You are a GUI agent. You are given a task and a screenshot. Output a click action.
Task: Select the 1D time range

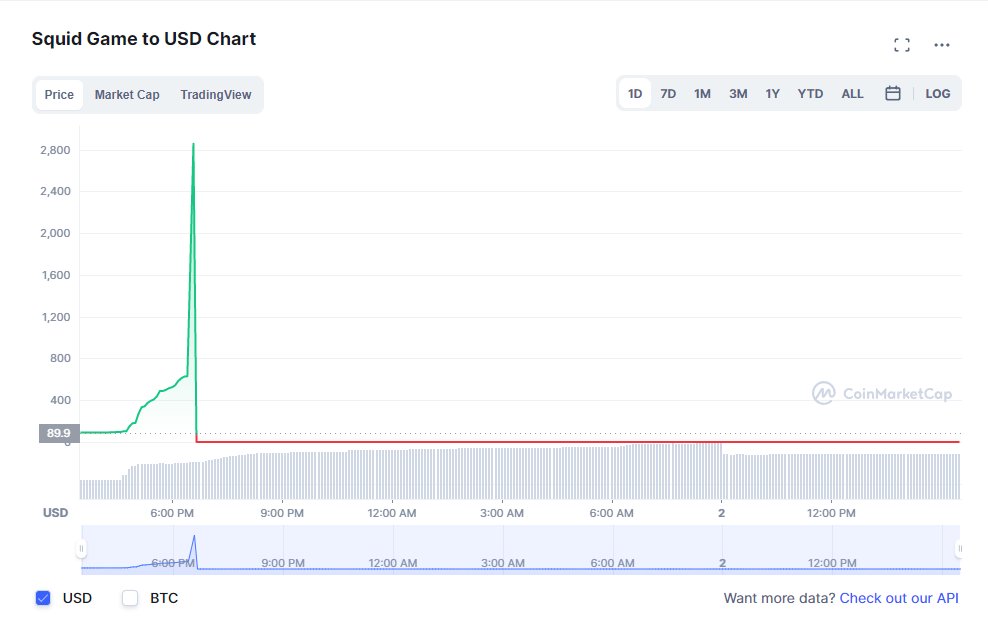(x=635, y=94)
